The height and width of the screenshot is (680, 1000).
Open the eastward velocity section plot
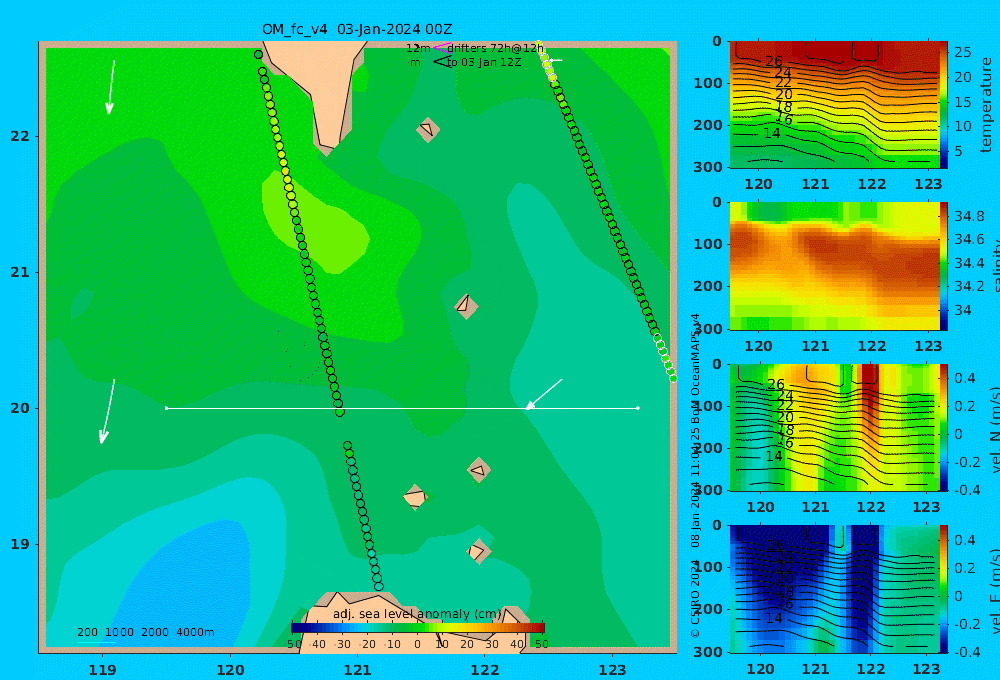(834, 589)
